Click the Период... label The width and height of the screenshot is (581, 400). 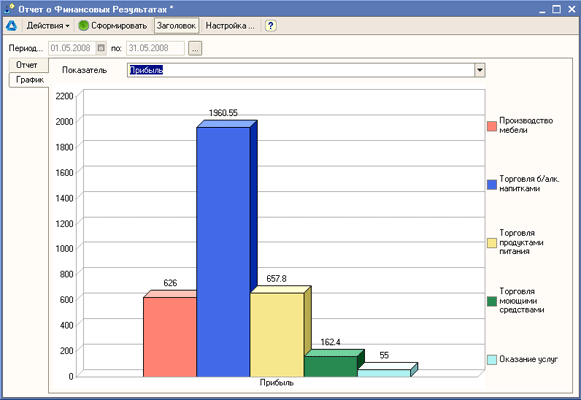pyautogui.click(x=26, y=48)
